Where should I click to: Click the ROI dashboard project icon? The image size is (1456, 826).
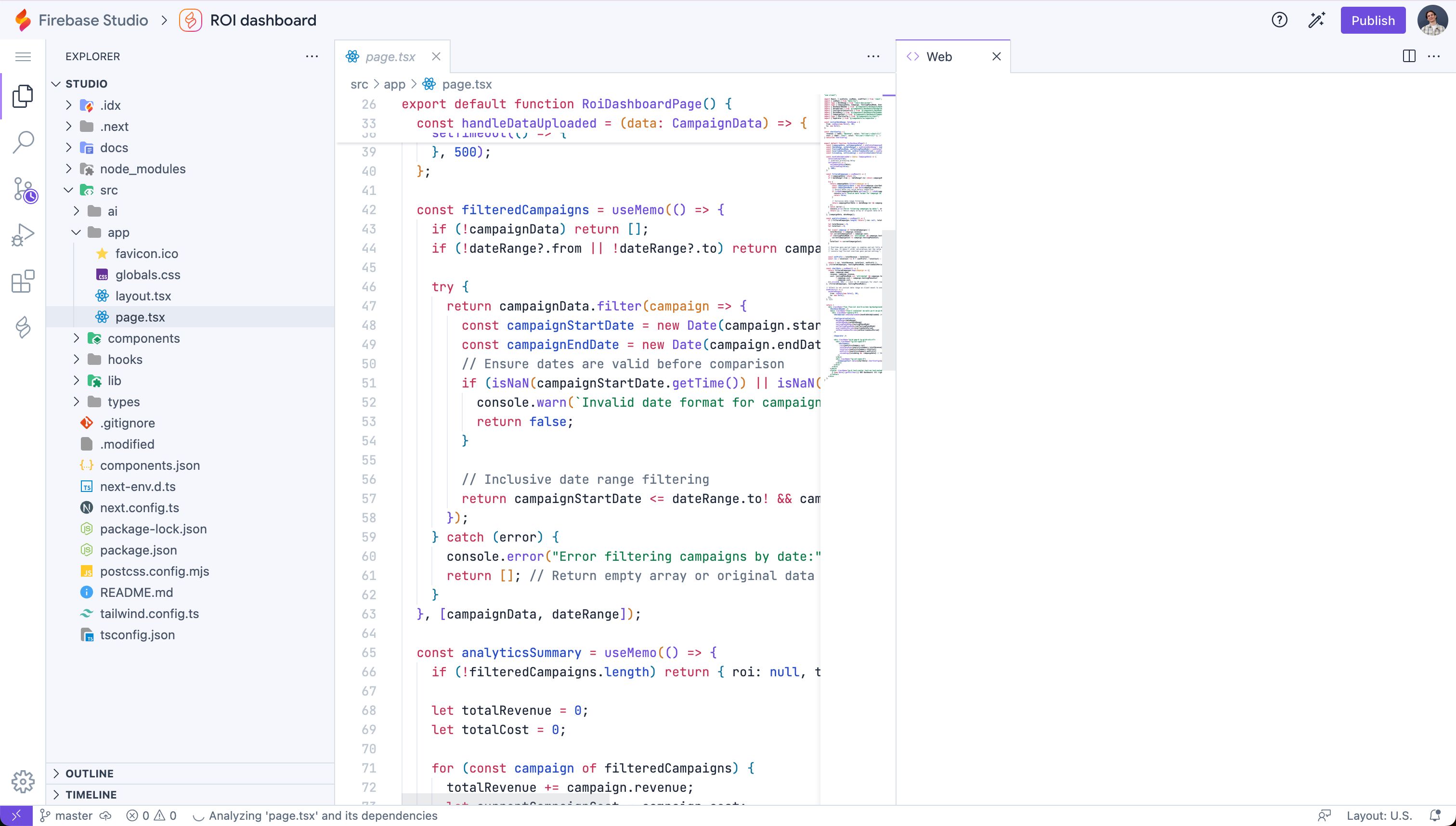[x=190, y=20]
